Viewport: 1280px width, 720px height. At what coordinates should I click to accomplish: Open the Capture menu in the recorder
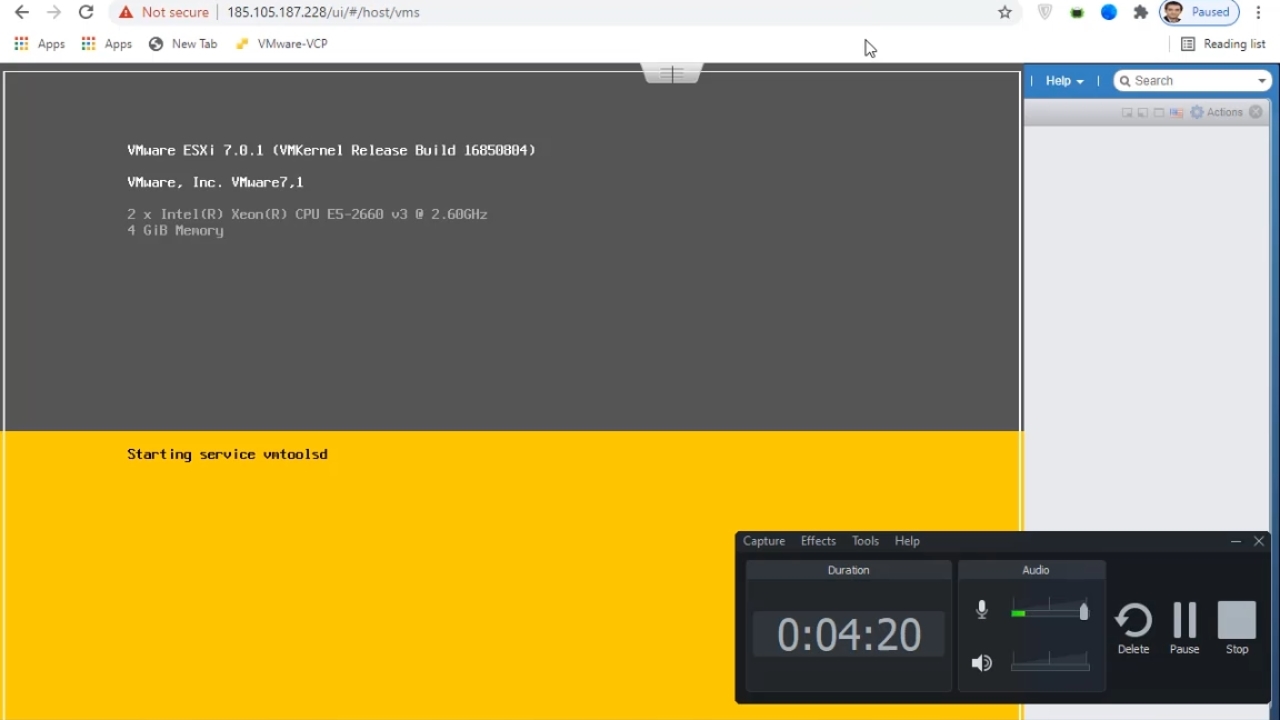(x=764, y=541)
